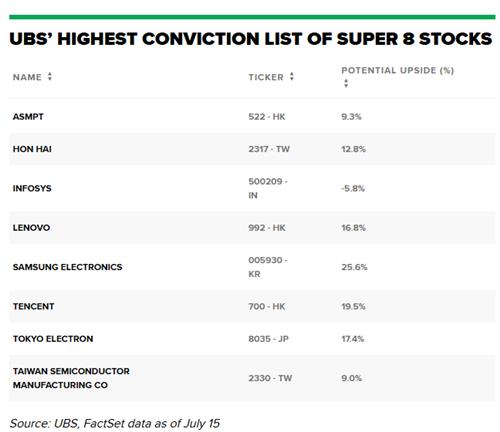This screenshot has height=432, width=500.
Task: Click the NAME column header
Action: click(x=27, y=77)
